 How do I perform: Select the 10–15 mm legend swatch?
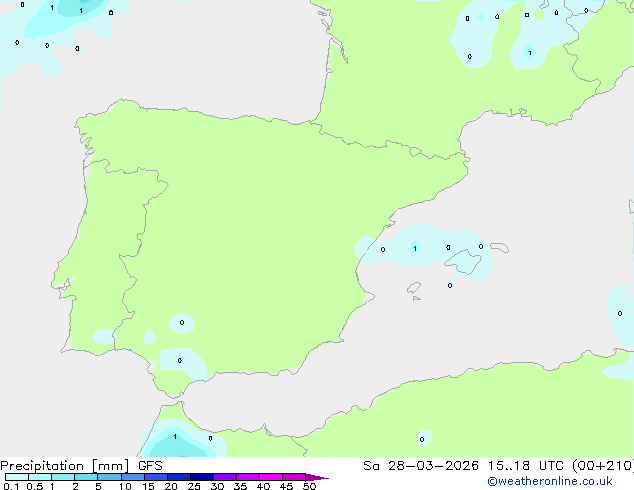[x=133, y=477]
